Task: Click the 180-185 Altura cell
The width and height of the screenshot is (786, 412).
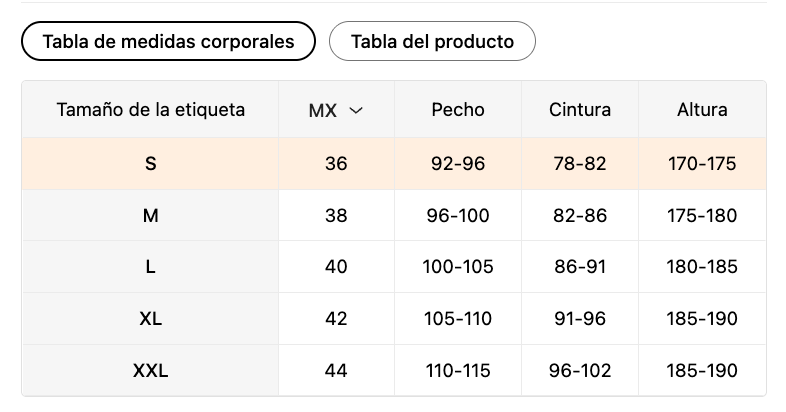Action: [702, 267]
